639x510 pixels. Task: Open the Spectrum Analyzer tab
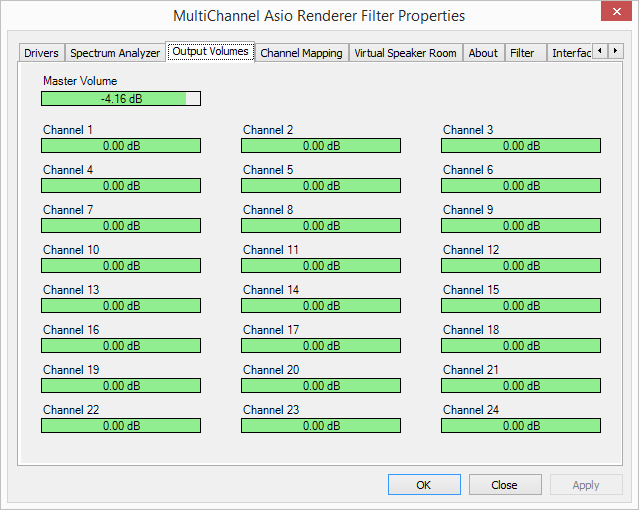point(115,53)
